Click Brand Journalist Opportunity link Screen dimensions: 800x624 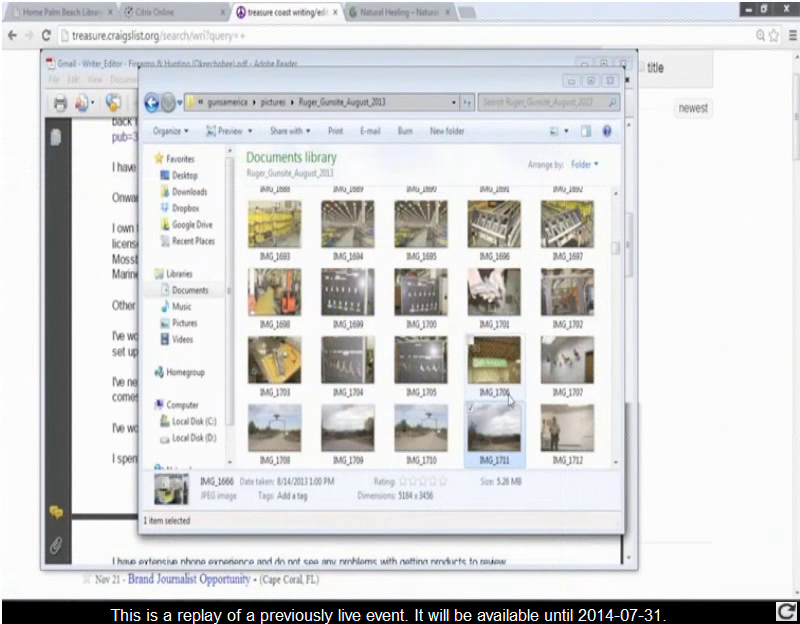[189, 579]
